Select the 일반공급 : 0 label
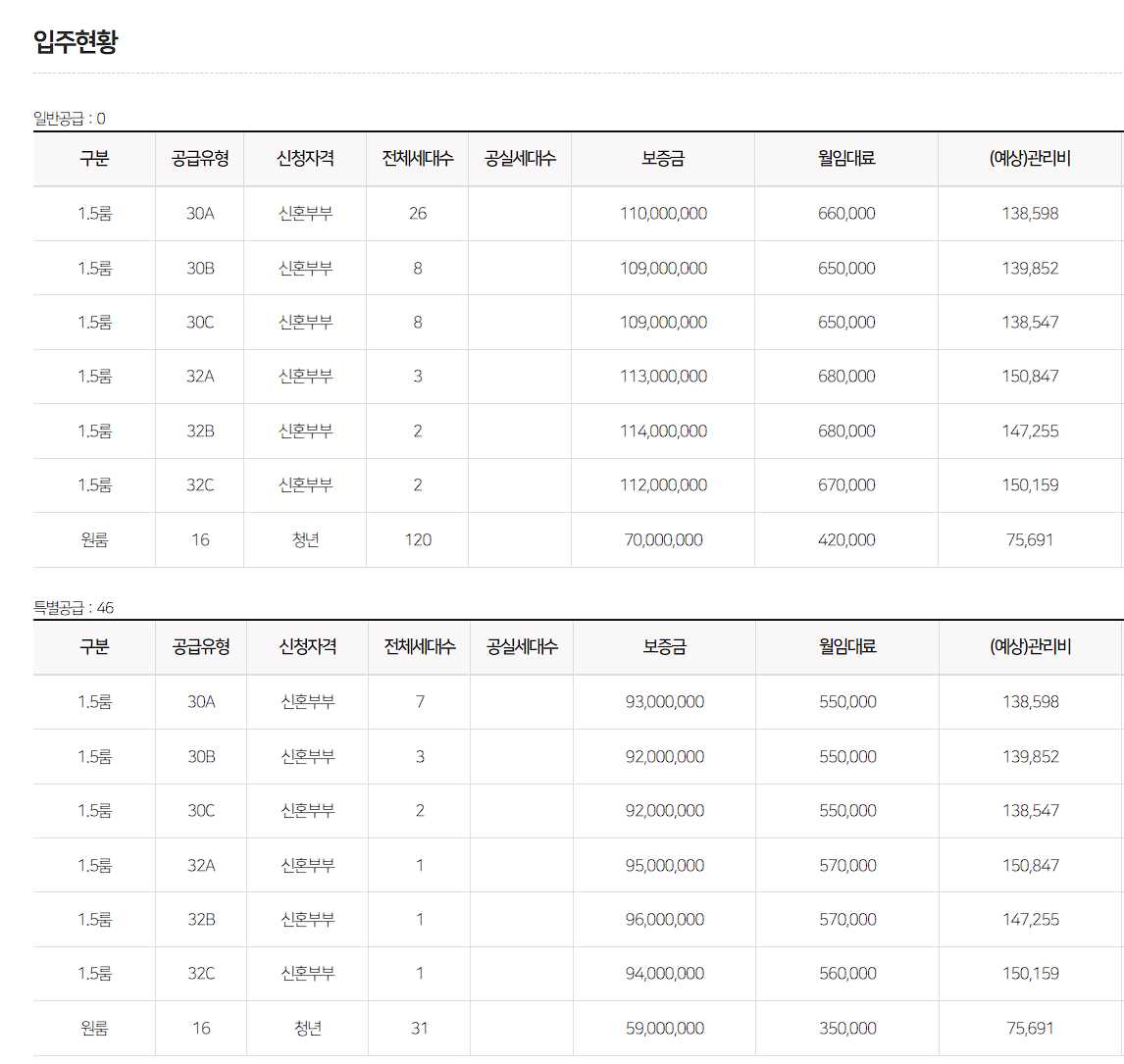The height and width of the screenshot is (1064, 1124). click(70, 119)
